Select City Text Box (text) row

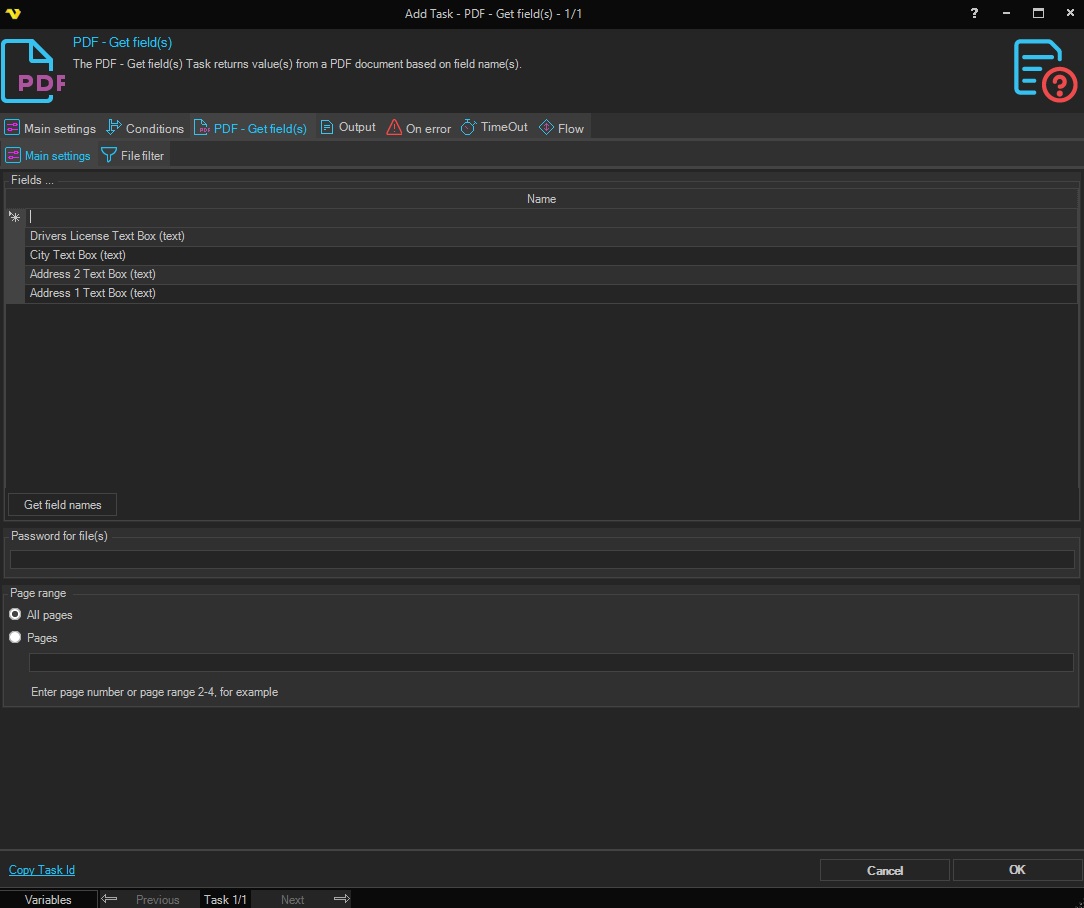(551, 255)
